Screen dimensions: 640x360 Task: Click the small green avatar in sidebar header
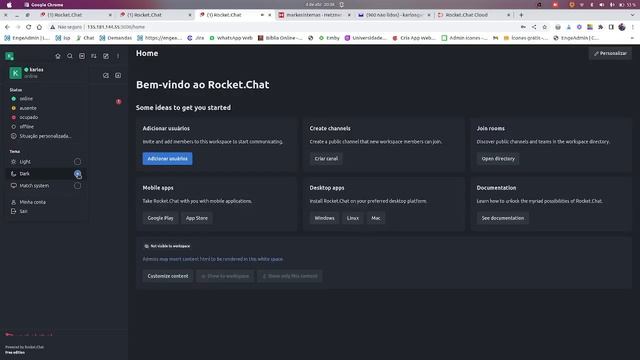pos(9,56)
